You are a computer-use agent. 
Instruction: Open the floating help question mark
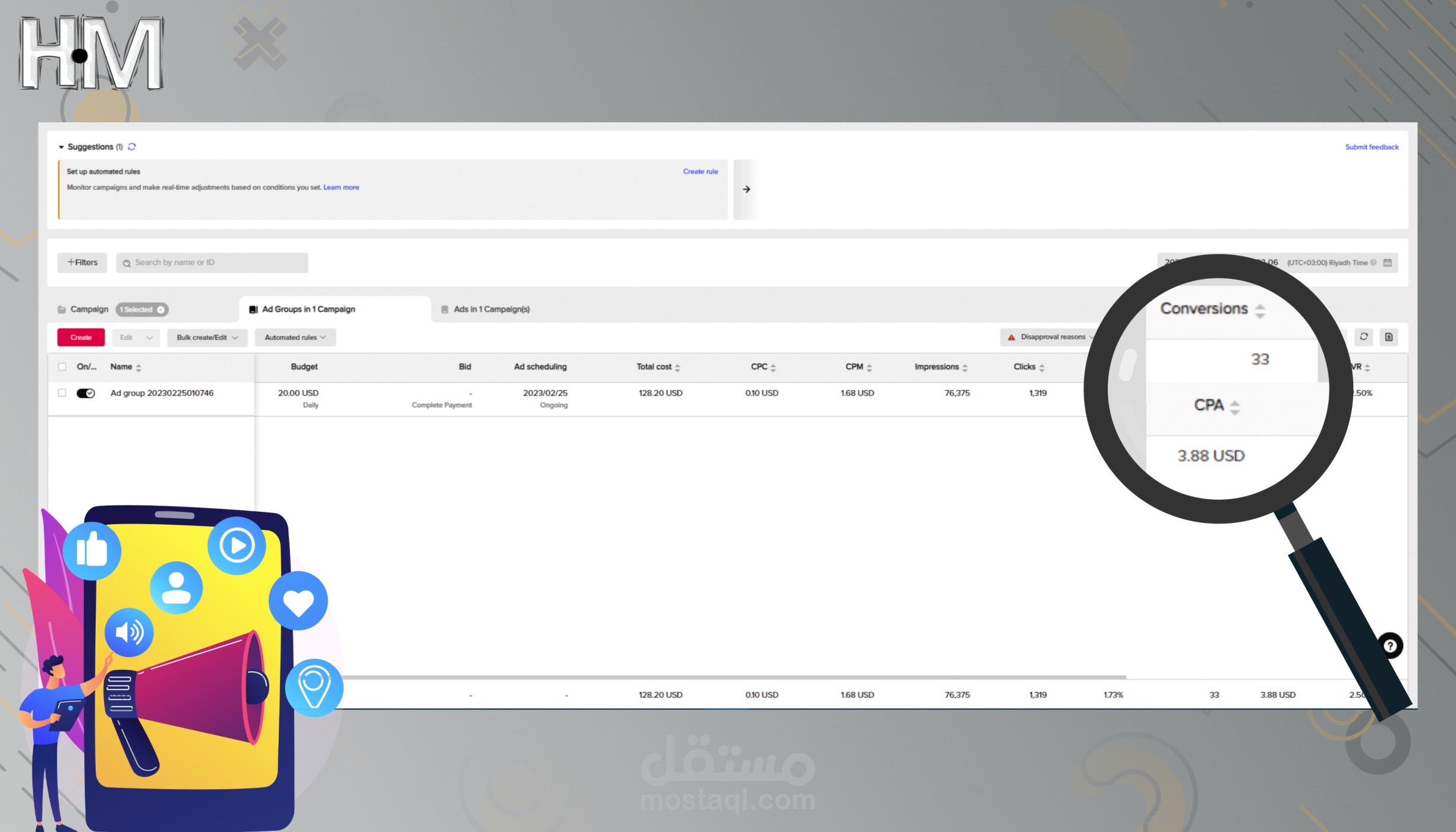coord(1390,645)
